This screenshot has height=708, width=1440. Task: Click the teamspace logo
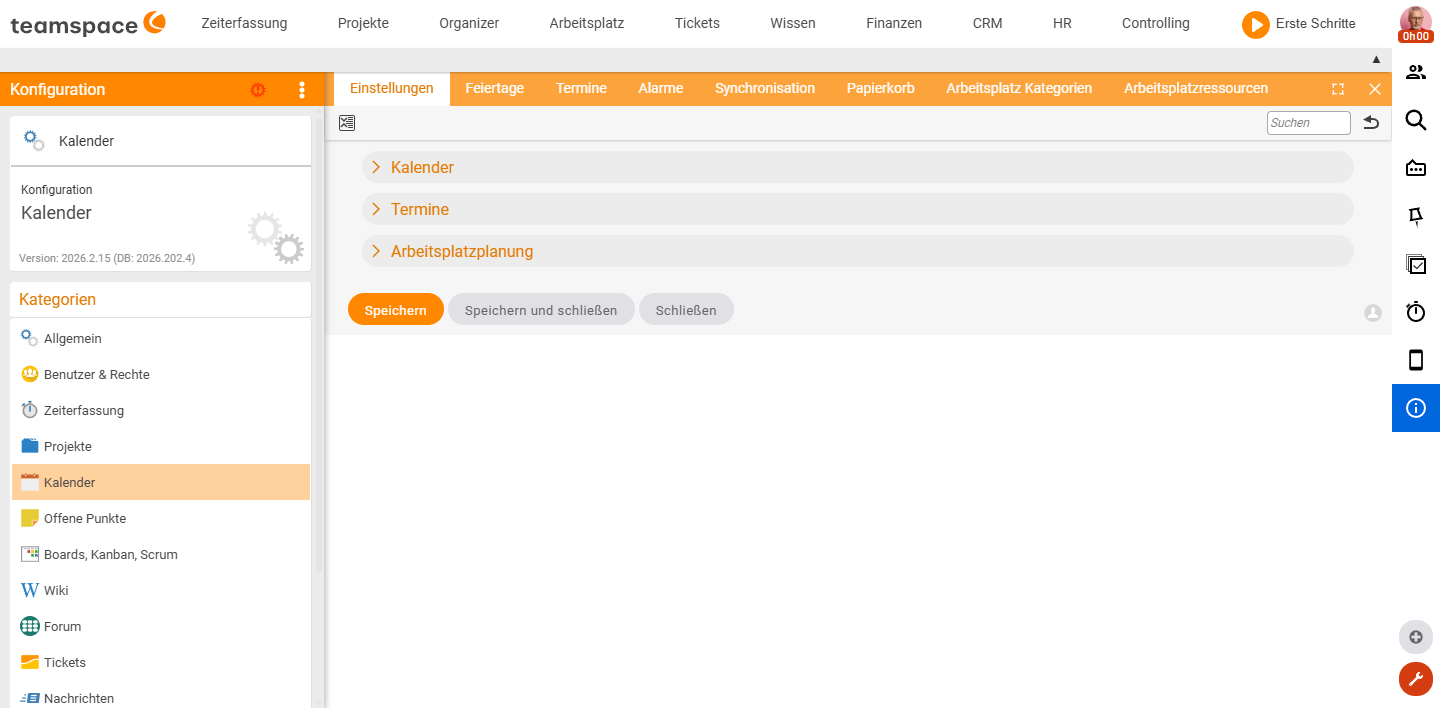click(88, 23)
